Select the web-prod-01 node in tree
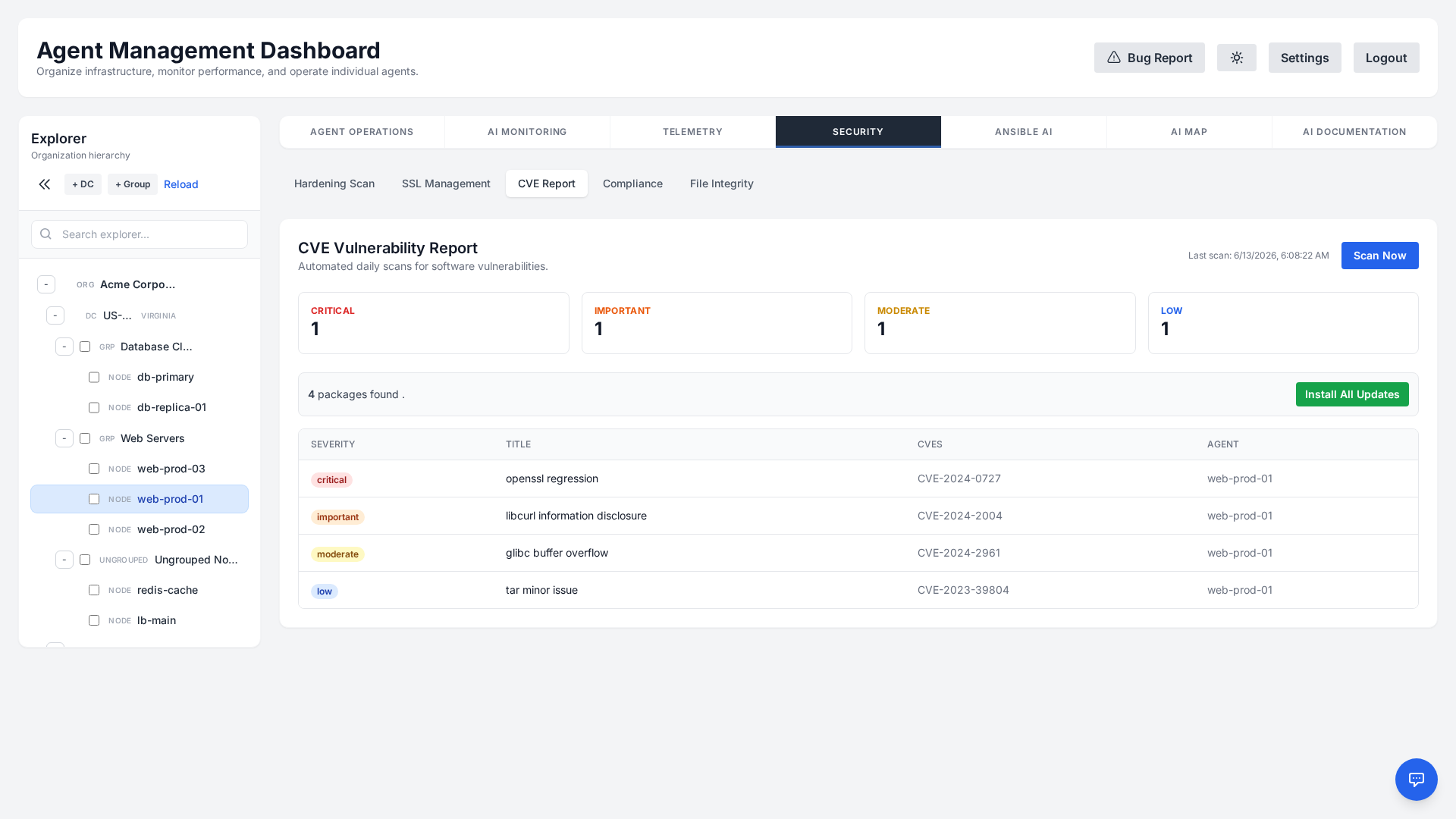This screenshot has height=819, width=1456. coord(140,499)
